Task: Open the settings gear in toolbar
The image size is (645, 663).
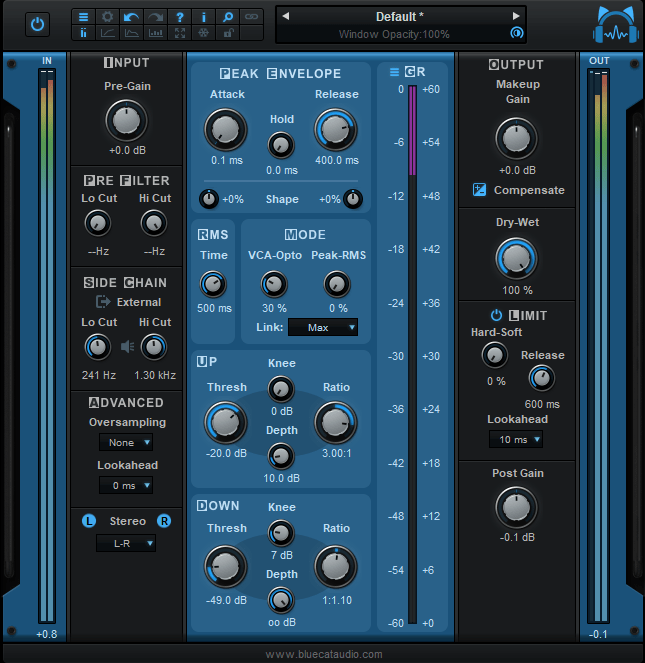Action: [x=107, y=17]
